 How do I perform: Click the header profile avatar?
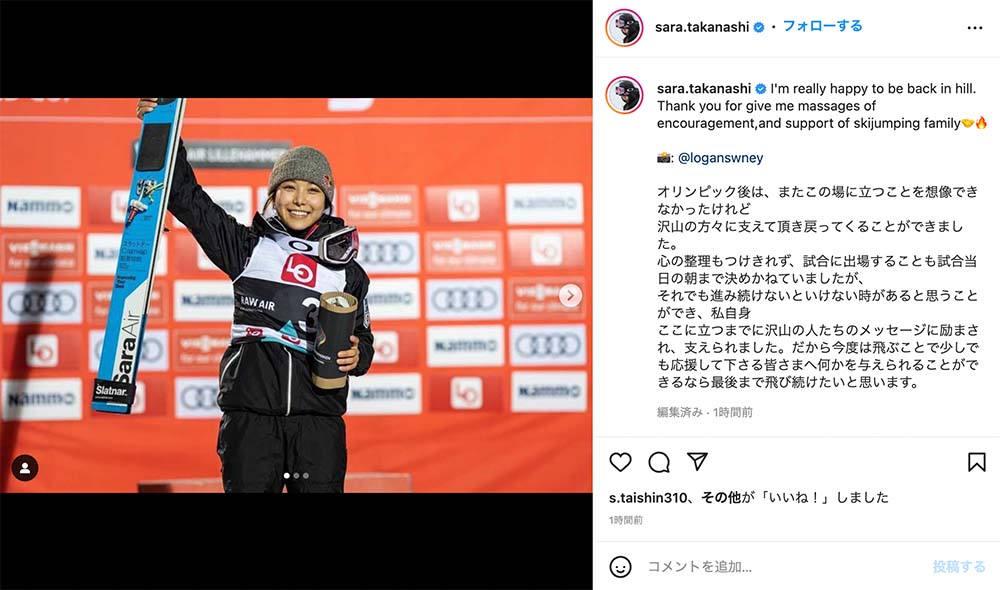(624, 27)
